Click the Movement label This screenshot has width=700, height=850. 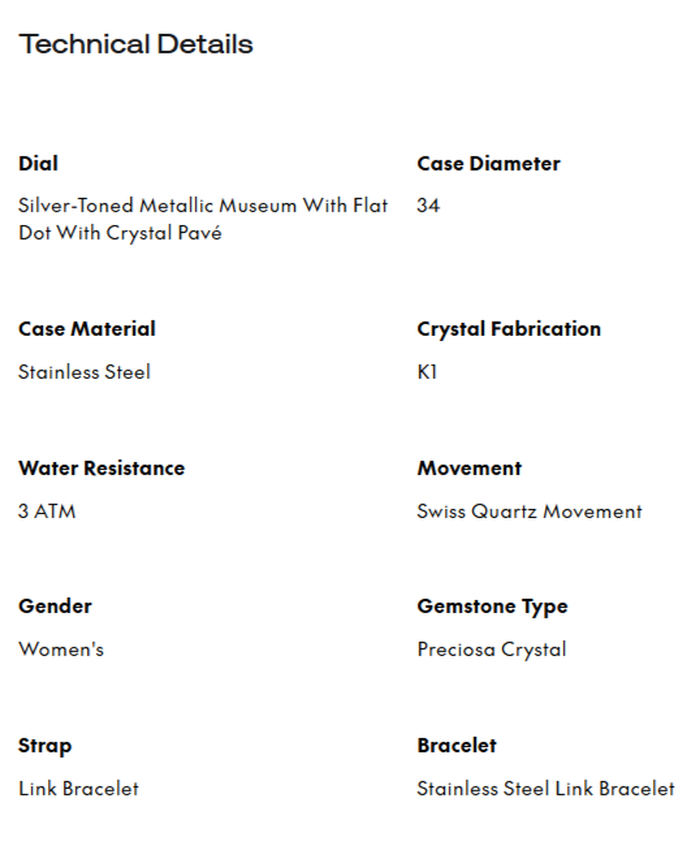tap(469, 468)
